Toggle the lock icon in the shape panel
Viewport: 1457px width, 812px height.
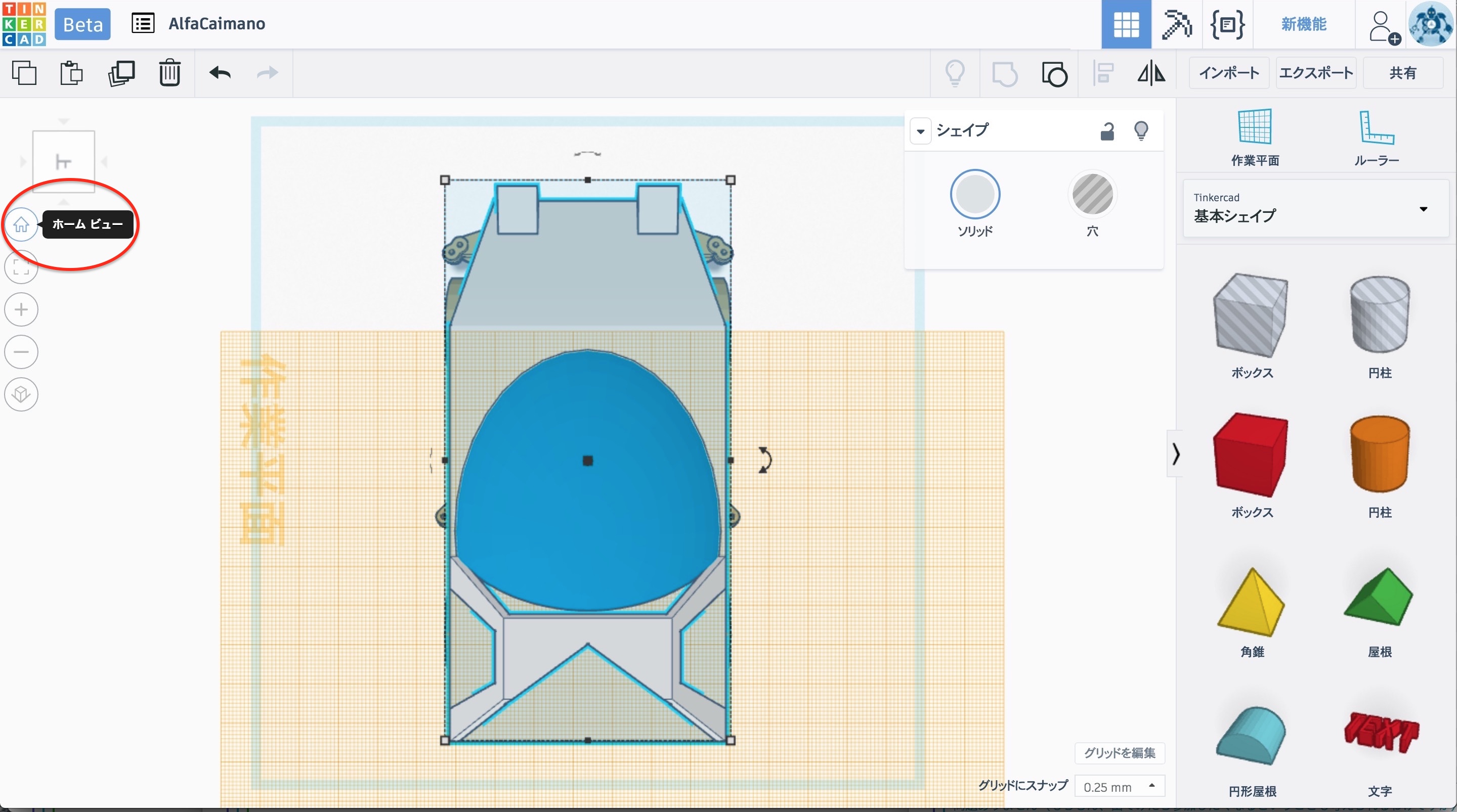point(1107,131)
